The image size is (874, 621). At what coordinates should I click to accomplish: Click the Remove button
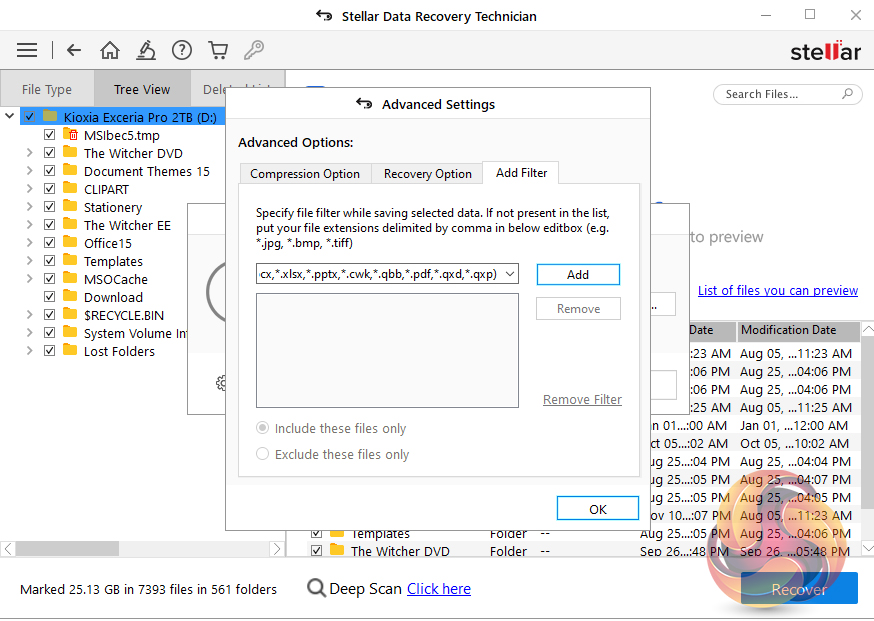coord(578,309)
